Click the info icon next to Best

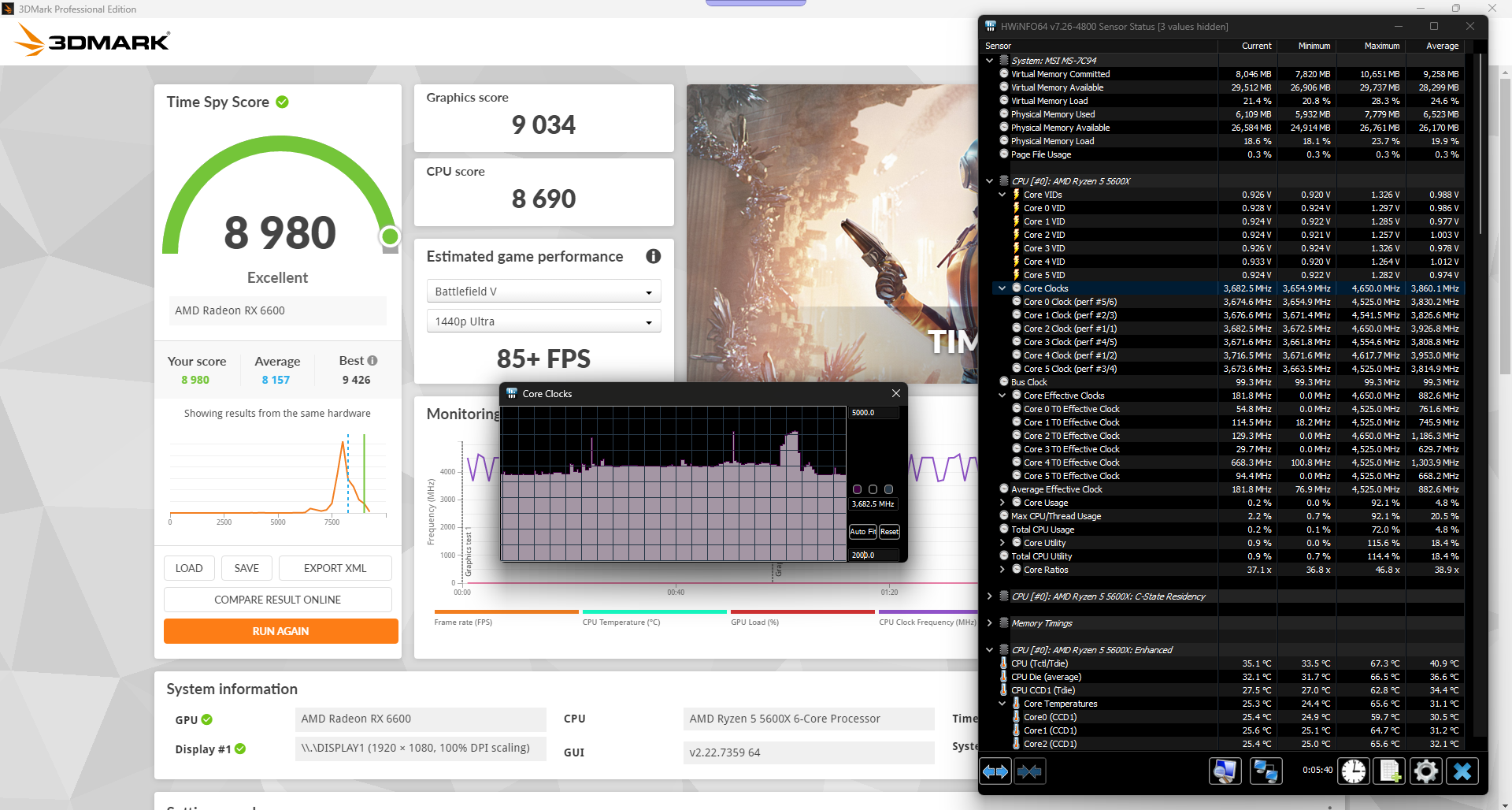(x=372, y=361)
